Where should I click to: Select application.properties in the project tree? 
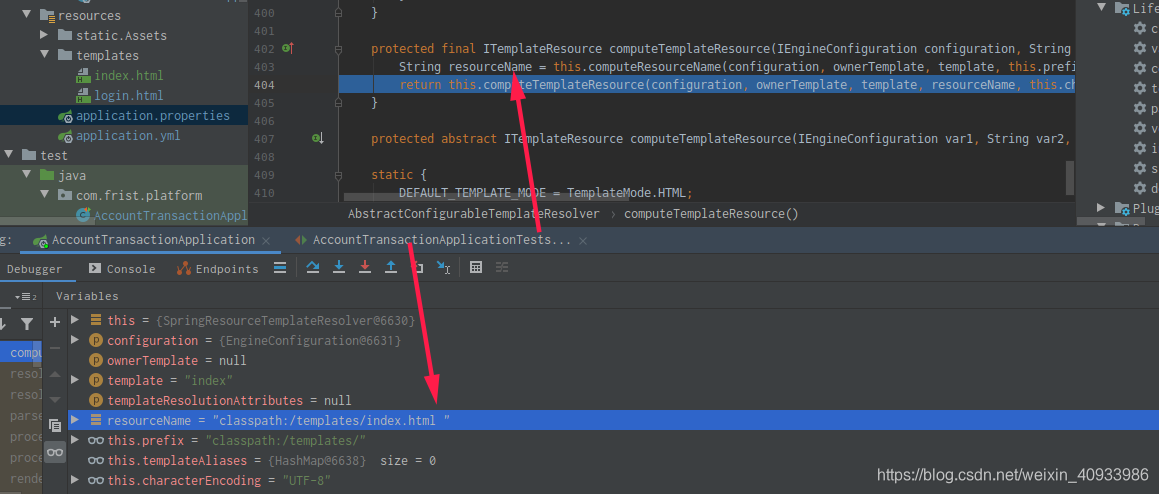coord(153,116)
